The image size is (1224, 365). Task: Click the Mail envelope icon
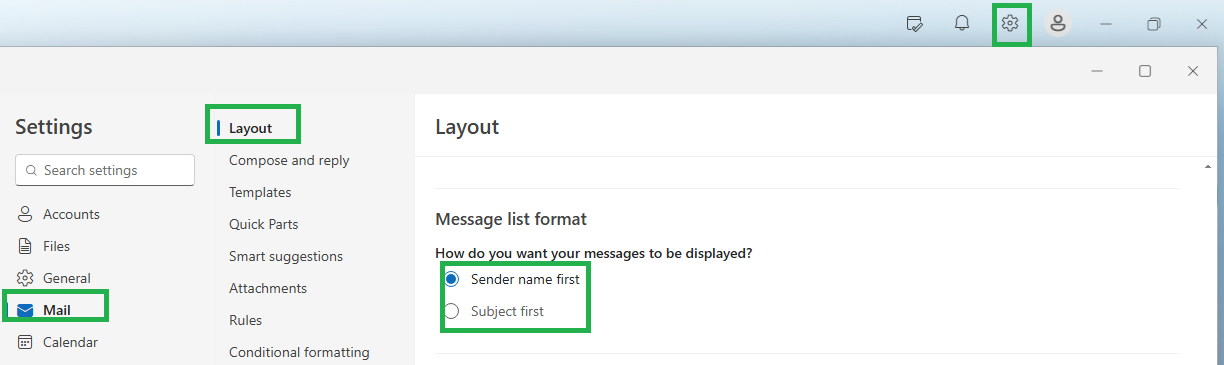[x=26, y=310]
